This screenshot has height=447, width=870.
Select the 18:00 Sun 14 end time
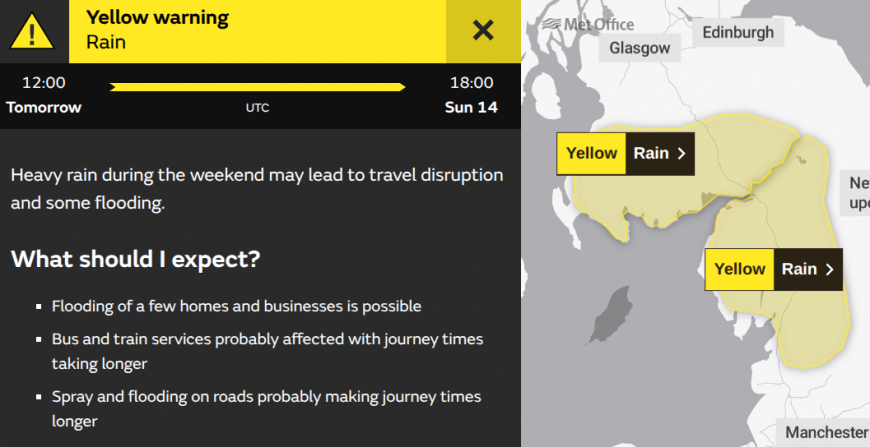point(471,95)
